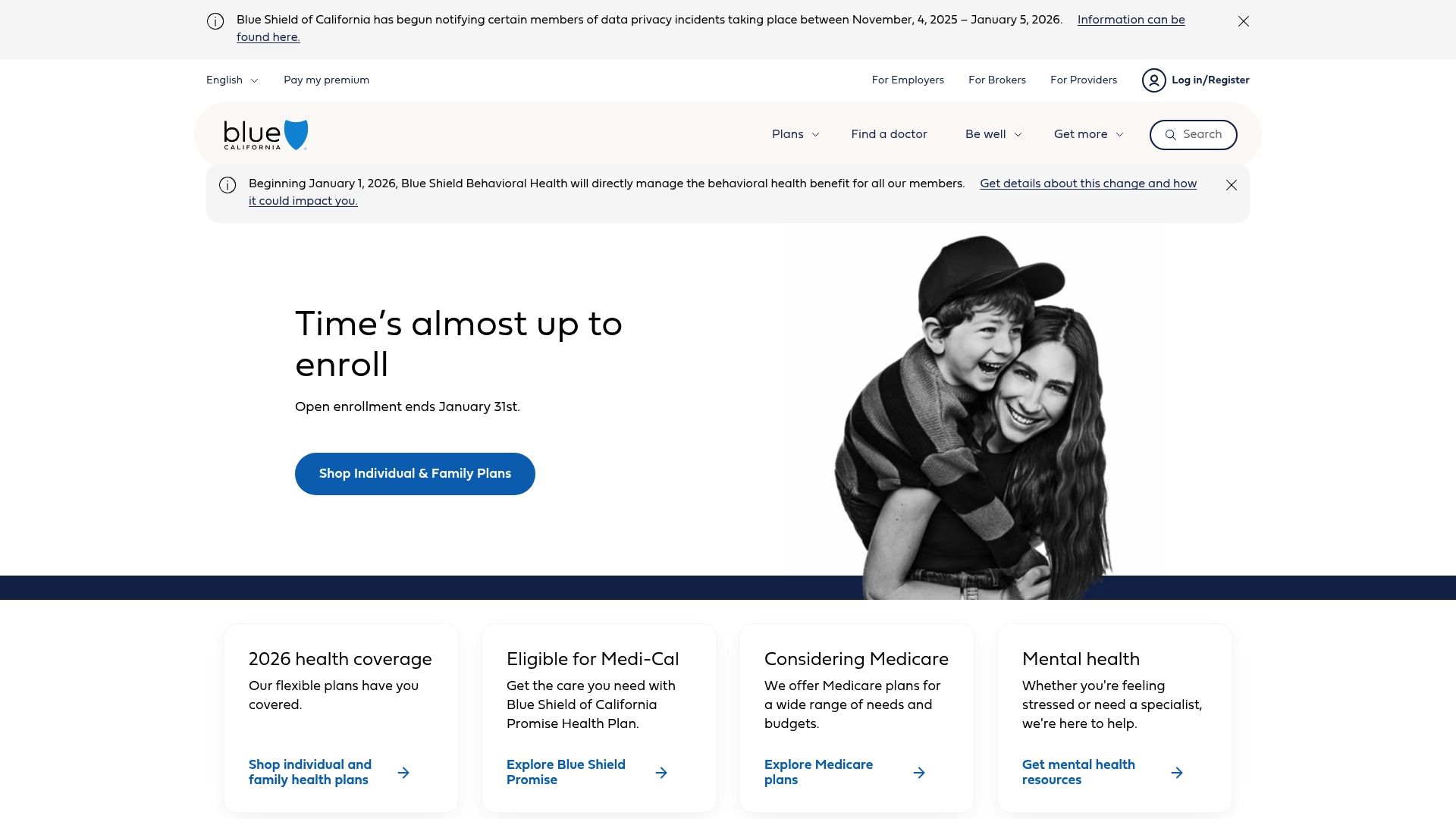The height and width of the screenshot is (819, 1456).
Task: Click arrow beside Explore Blue Shield Promise
Action: [x=661, y=773]
